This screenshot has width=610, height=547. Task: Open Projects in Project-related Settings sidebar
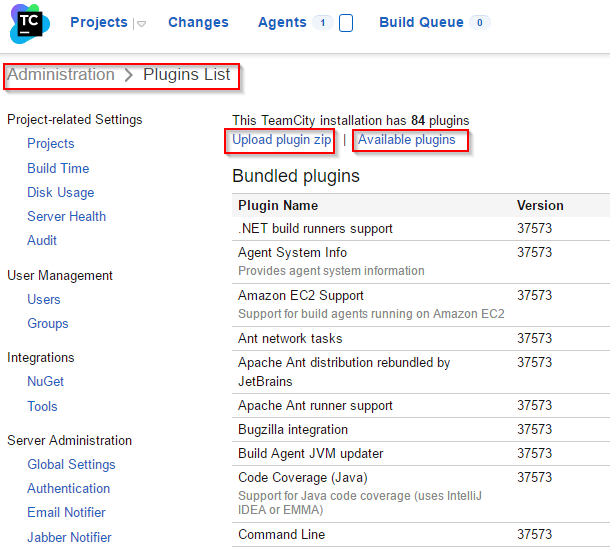click(51, 144)
